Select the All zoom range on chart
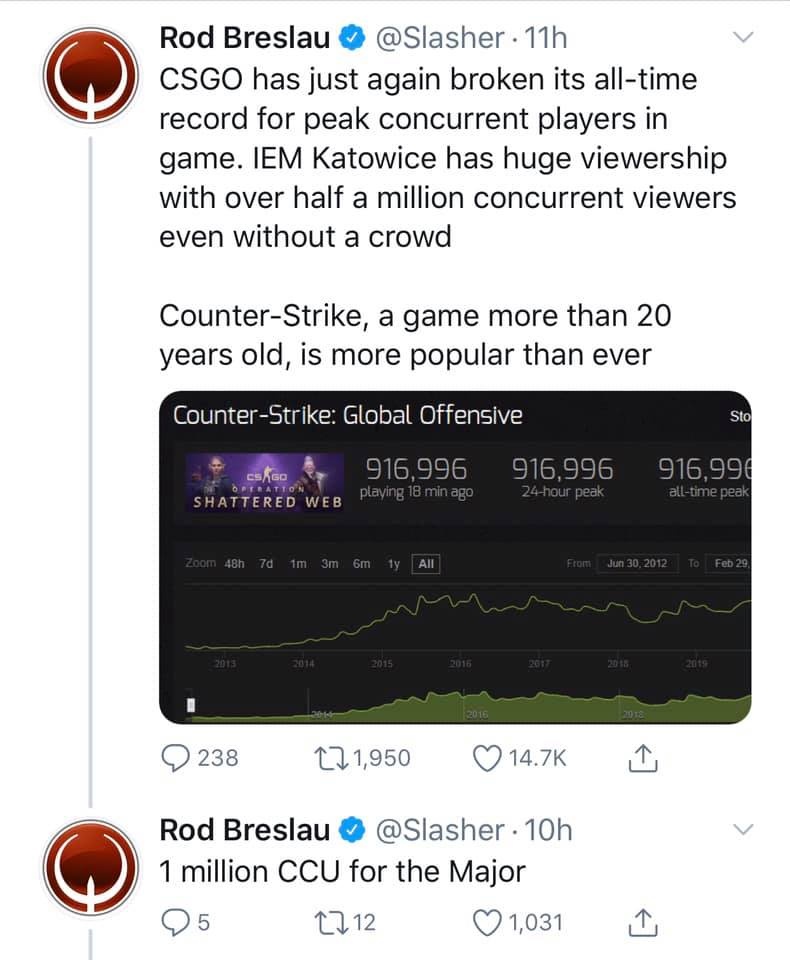Screen dimensions: 790x960 (425, 564)
